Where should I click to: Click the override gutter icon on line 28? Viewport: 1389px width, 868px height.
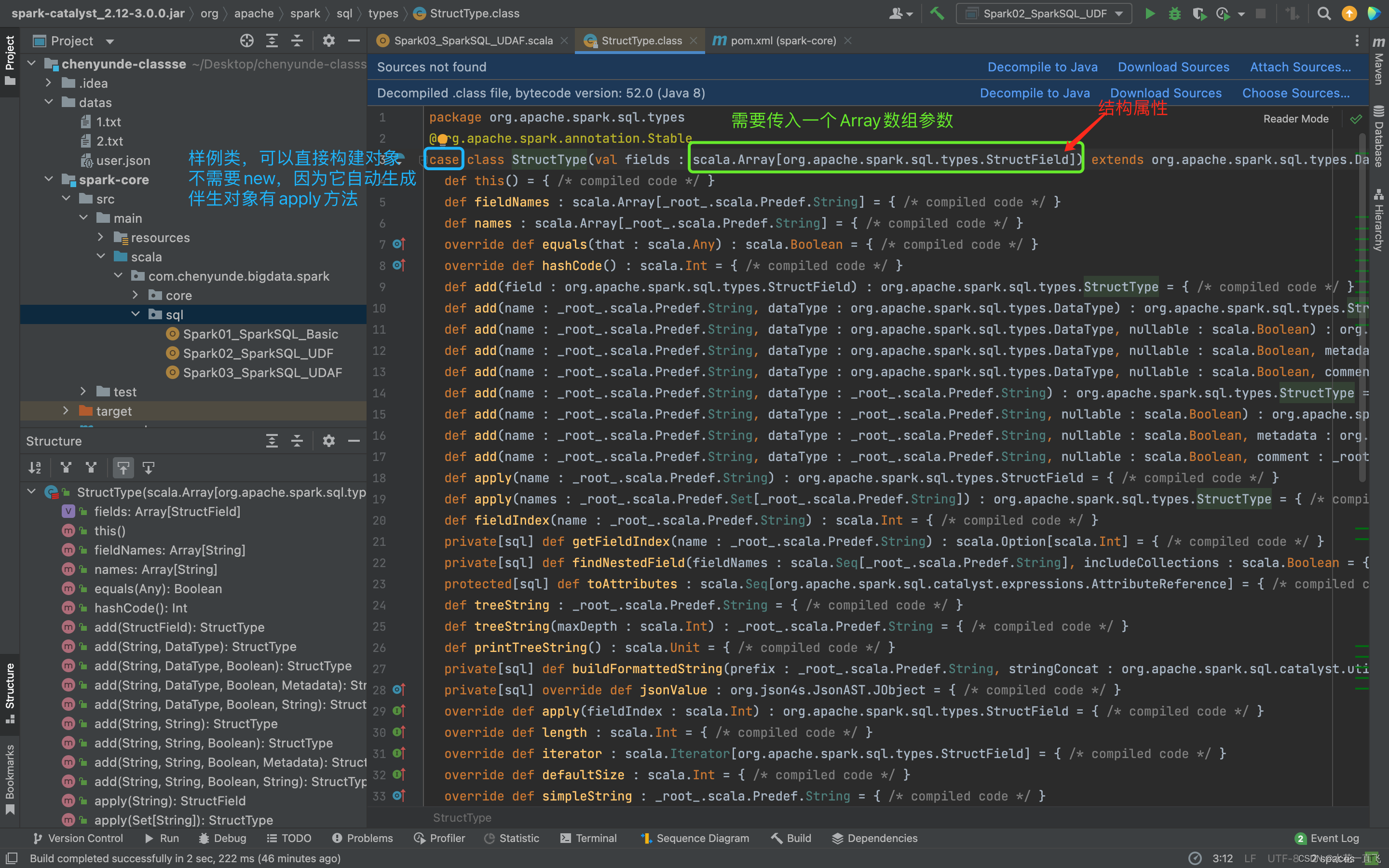tap(399, 690)
